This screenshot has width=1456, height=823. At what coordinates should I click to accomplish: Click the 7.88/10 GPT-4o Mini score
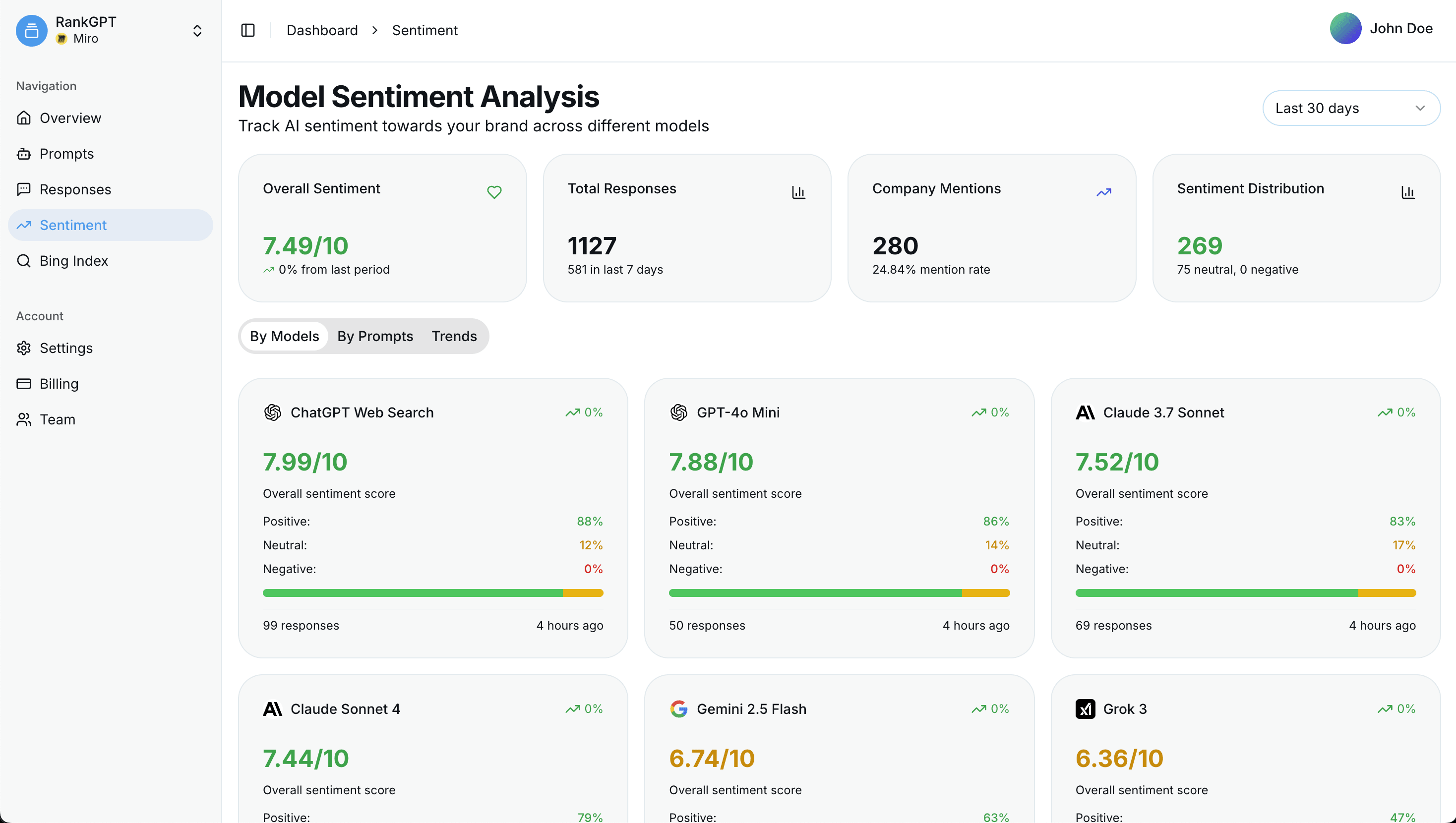point(711,462)
